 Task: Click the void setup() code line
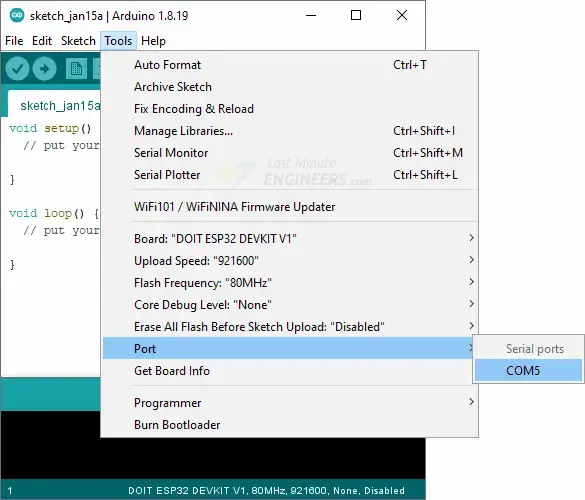pos(50,128)
